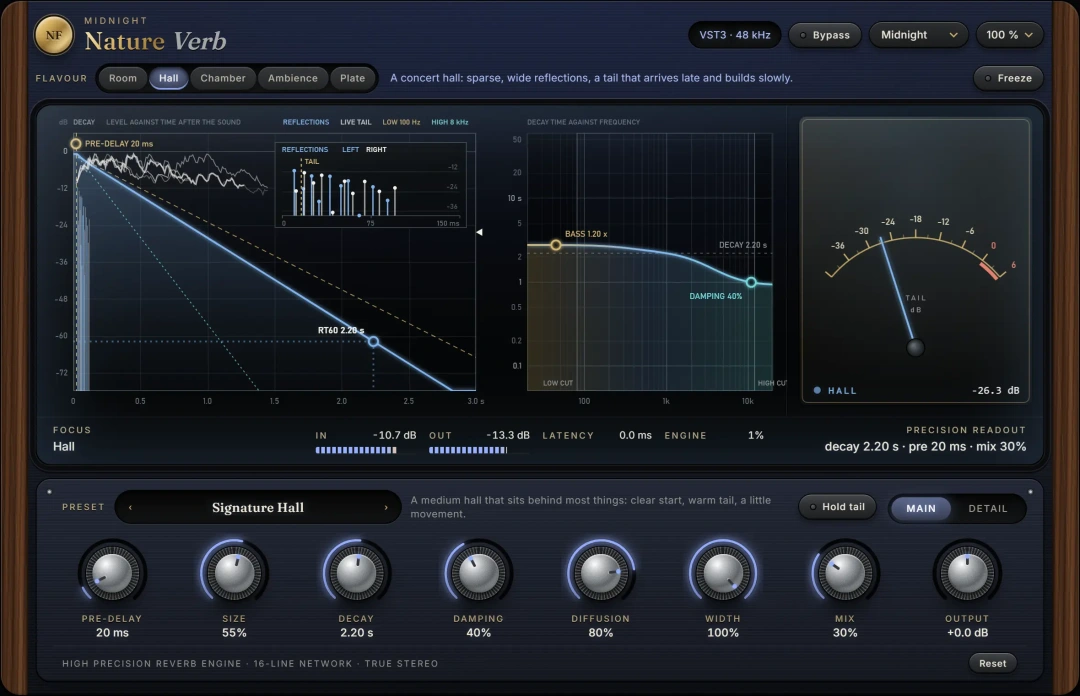
Task: Click the Reset button
Action: tap(993, 663)
